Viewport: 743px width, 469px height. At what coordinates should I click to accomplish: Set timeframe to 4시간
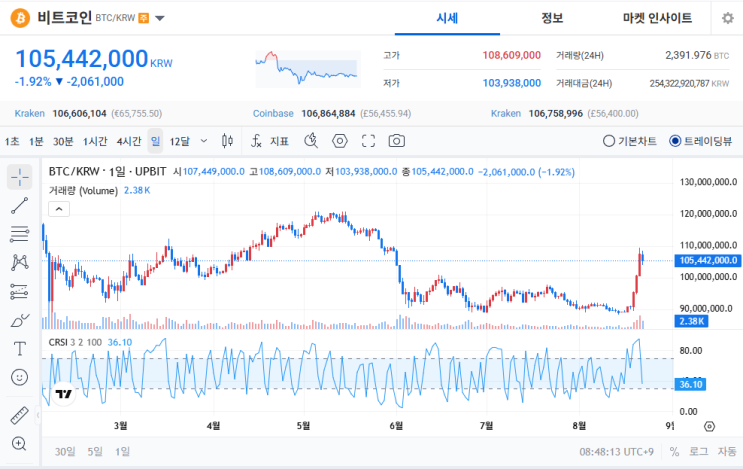(129, 141)
